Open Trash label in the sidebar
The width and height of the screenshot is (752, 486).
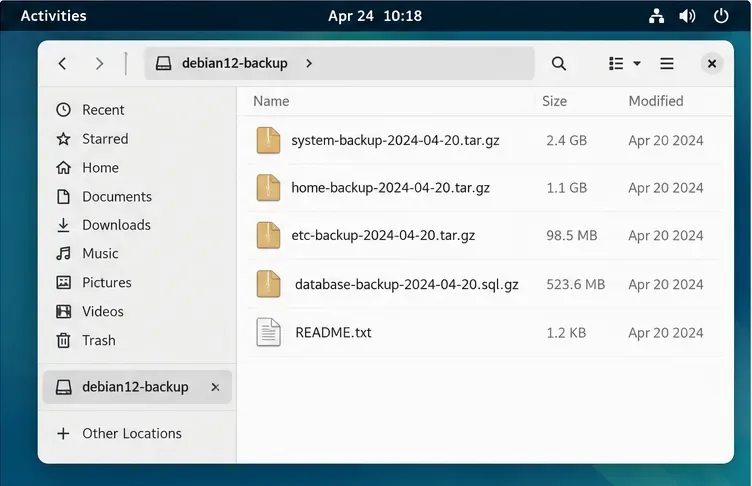click(99, 340)
